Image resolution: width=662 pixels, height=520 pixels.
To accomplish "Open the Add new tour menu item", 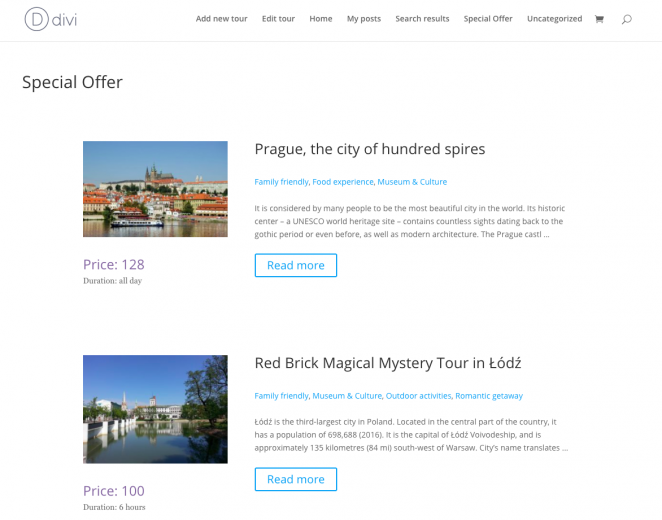I will tap(221, 19).
